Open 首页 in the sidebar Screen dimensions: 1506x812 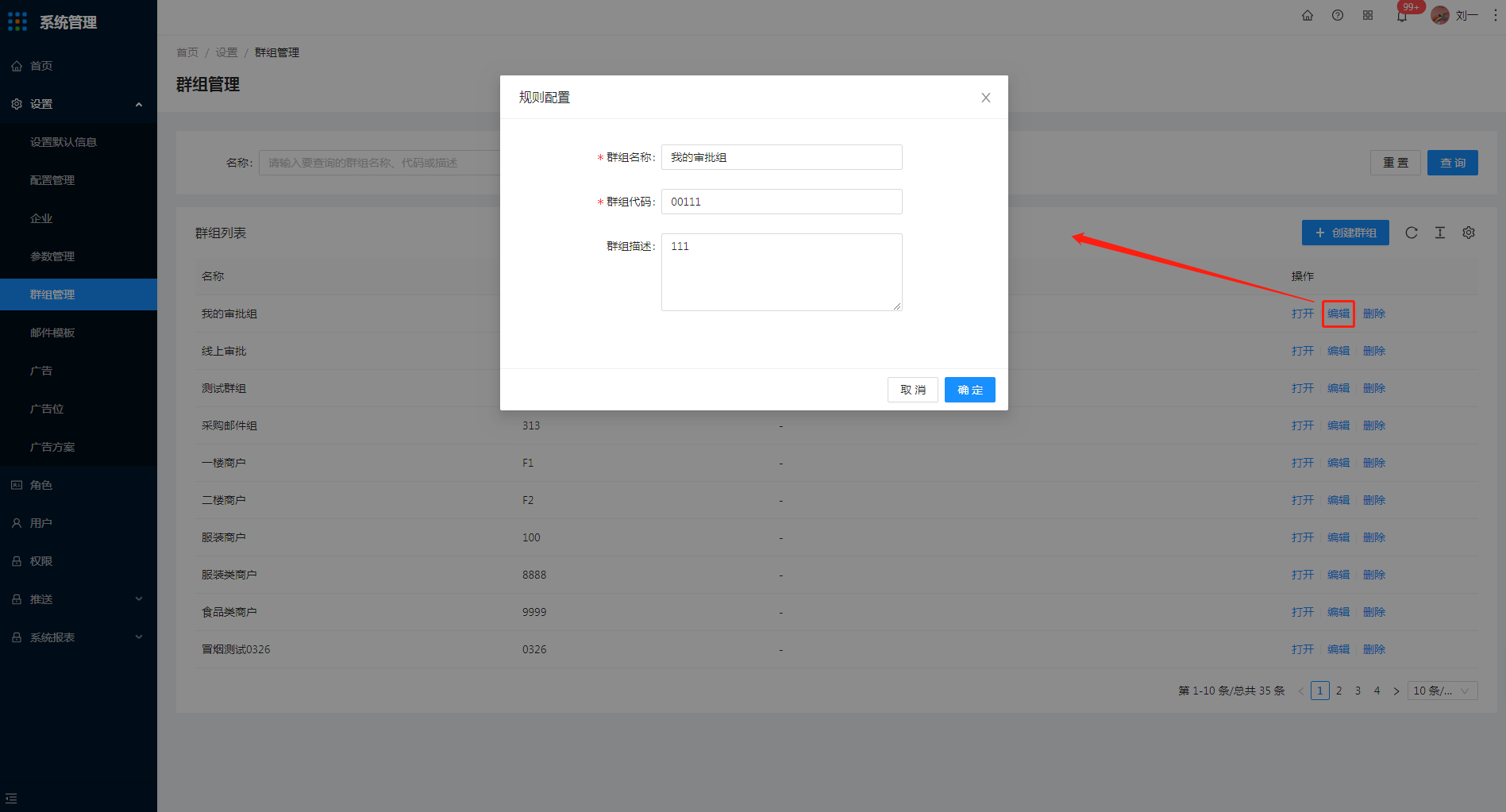pos(79,66)
